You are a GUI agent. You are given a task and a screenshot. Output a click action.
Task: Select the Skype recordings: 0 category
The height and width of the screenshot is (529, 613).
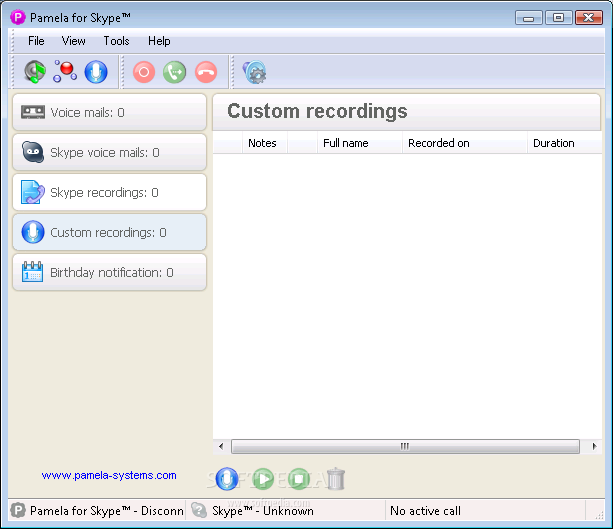[x=109, y=192]
